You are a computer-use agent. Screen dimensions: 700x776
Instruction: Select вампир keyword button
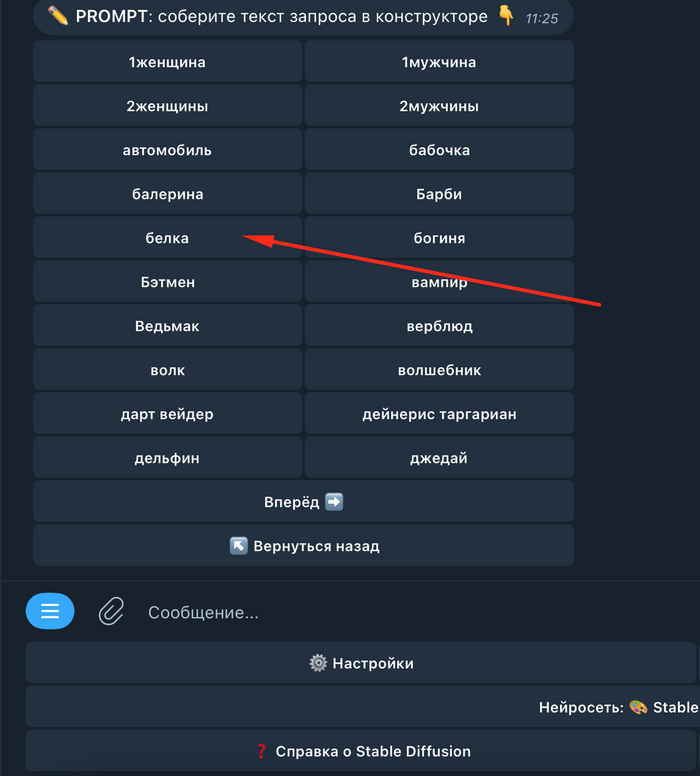(439, 282)
